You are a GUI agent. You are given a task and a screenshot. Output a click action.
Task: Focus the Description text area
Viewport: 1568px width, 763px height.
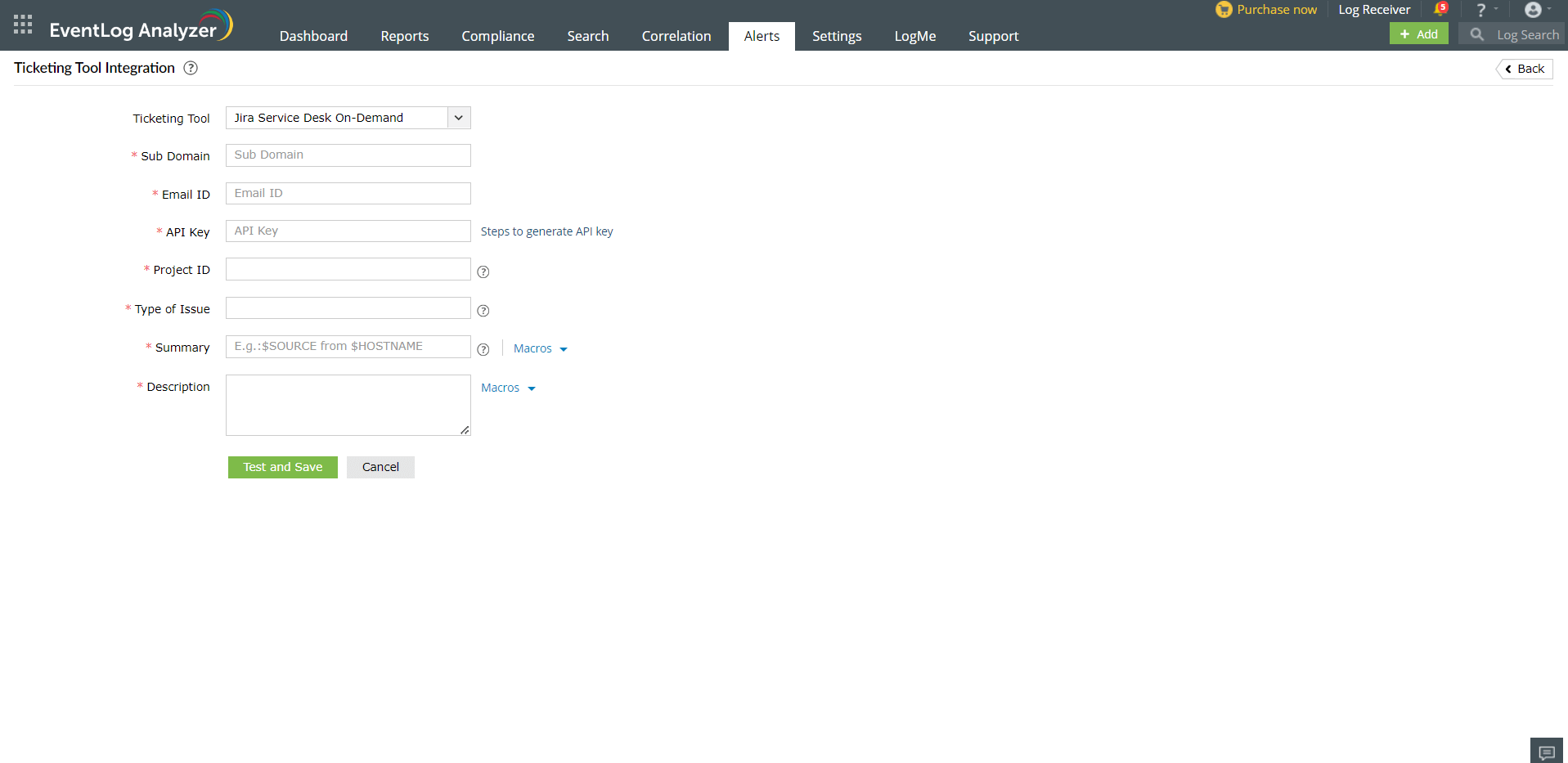pyautogui.click(x=348, y=406)
